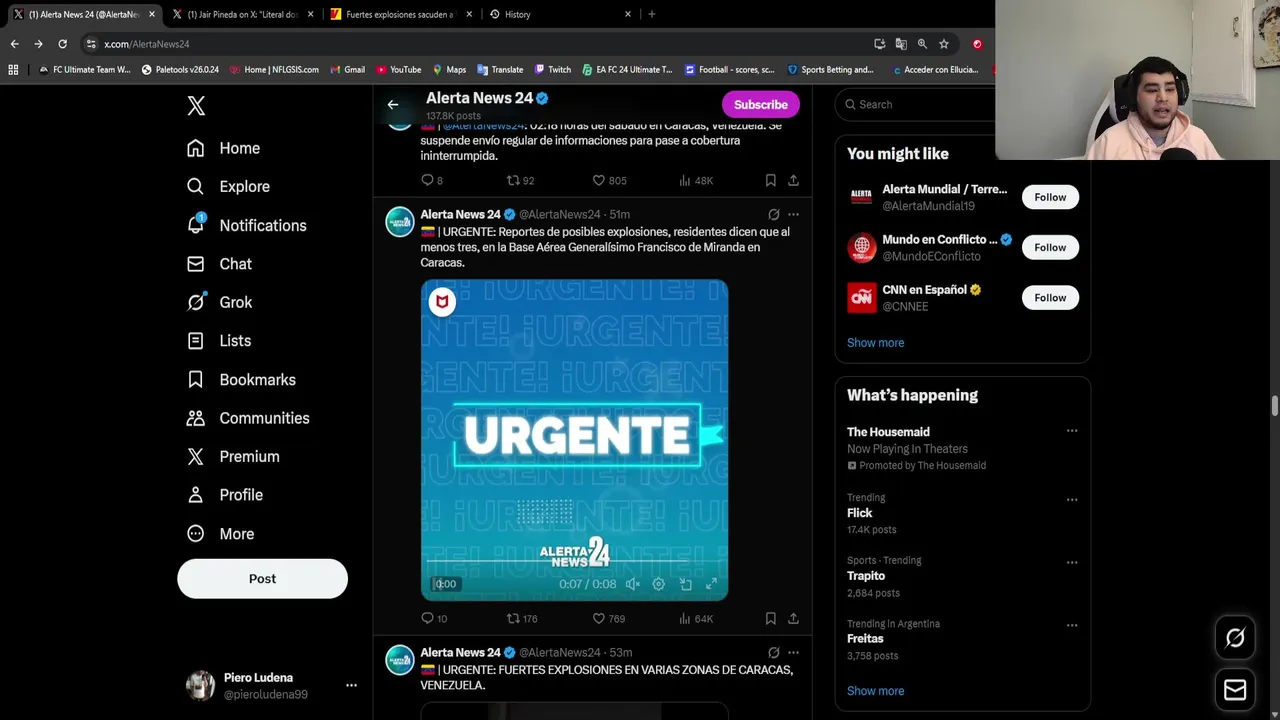Open the YouTube bookmark

pyautogui.click(x=398, y=70)
